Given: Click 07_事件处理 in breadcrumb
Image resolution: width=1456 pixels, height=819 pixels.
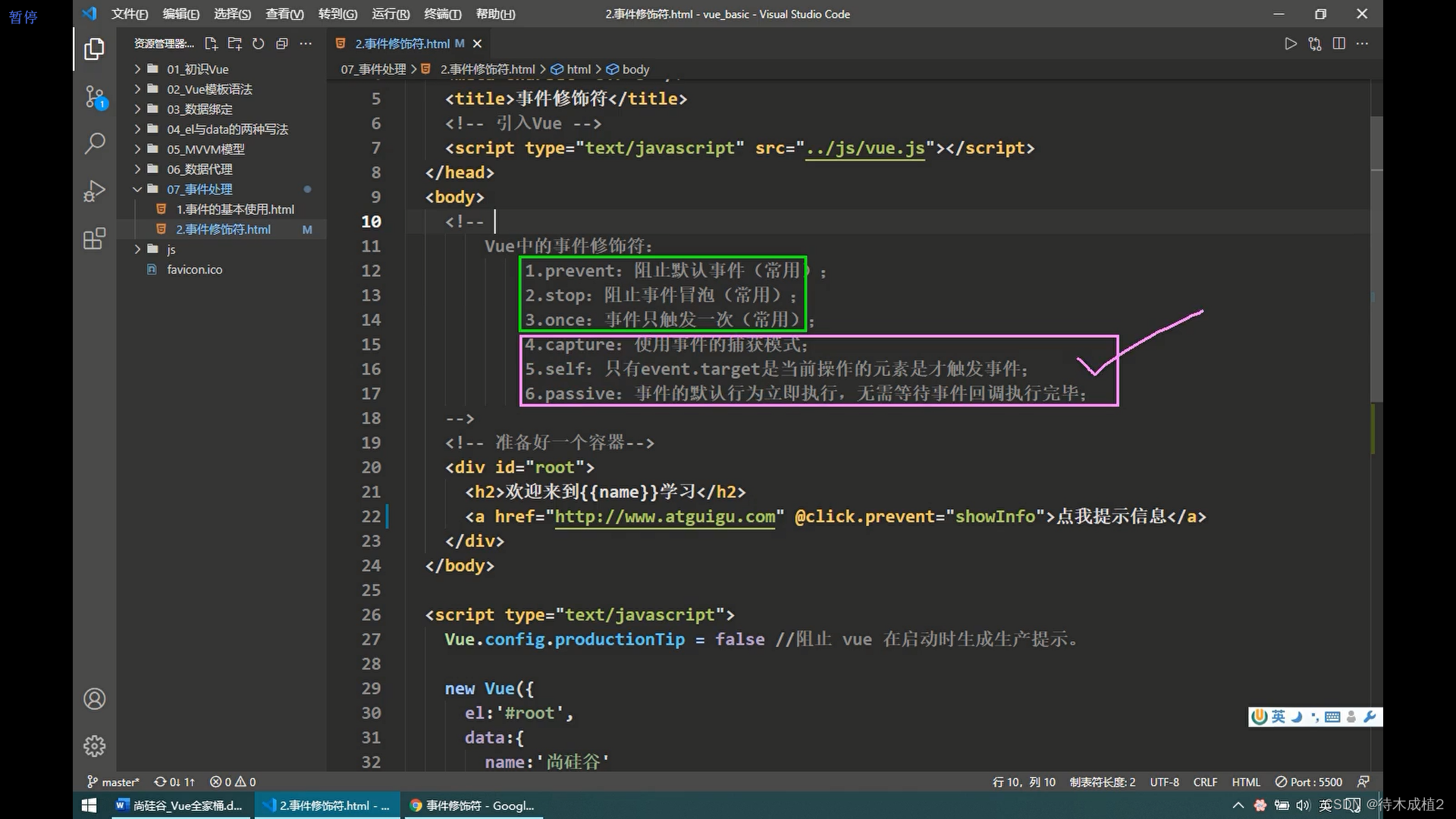Looking at the screenshot, I should coord(373,69).
